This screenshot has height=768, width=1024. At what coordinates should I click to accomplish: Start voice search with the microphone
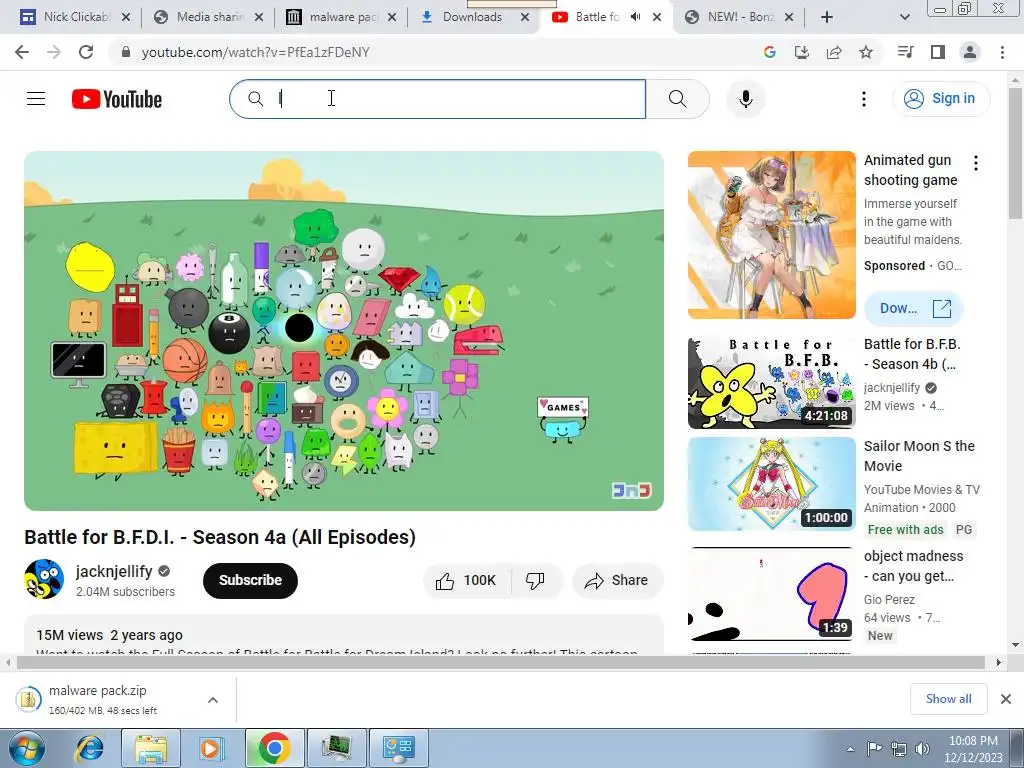pyautogui.click(x=745, y=99)
